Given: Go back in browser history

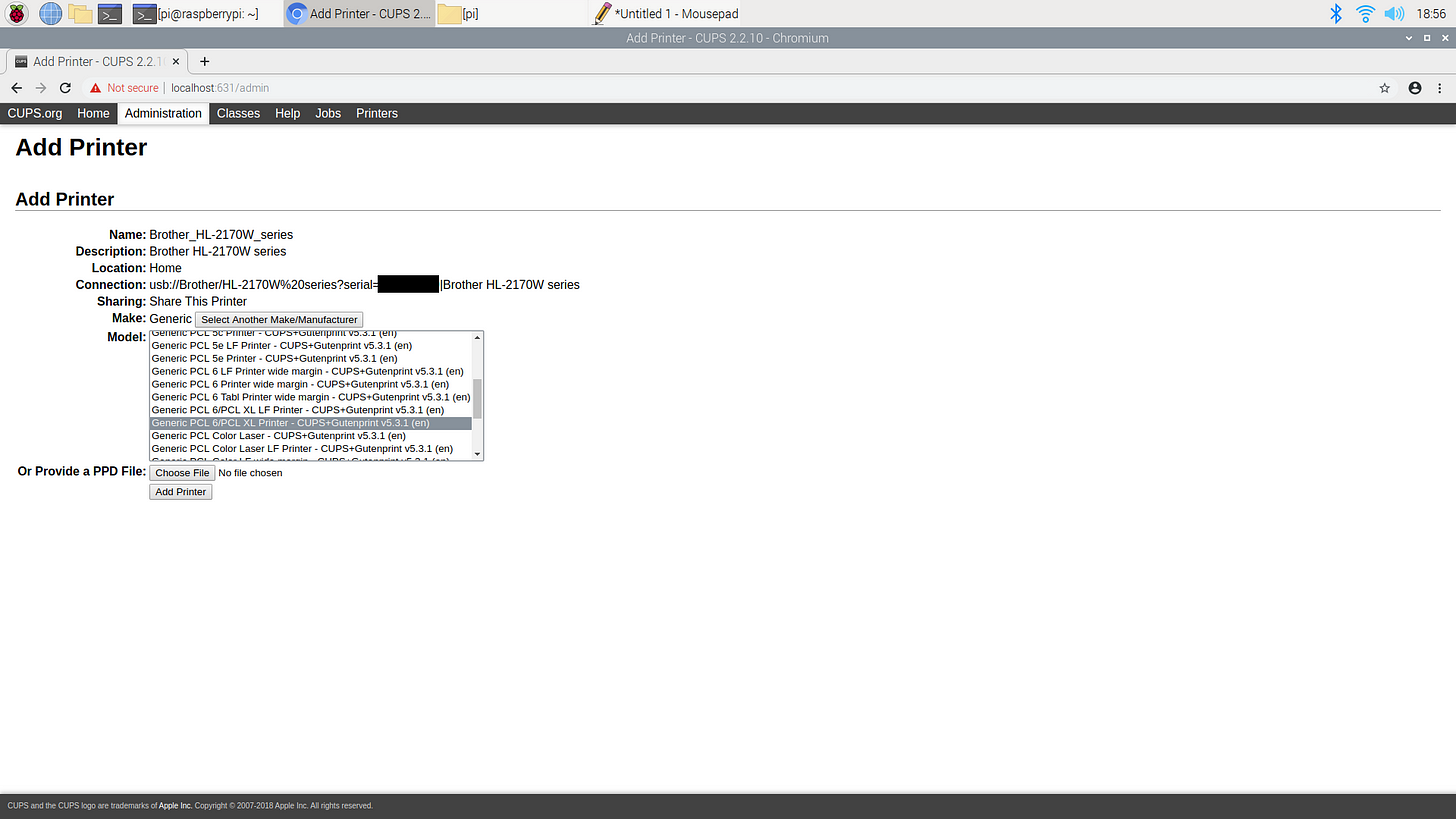Looking at the screenshot, I should pyautogui.click(x=17, y=88).
